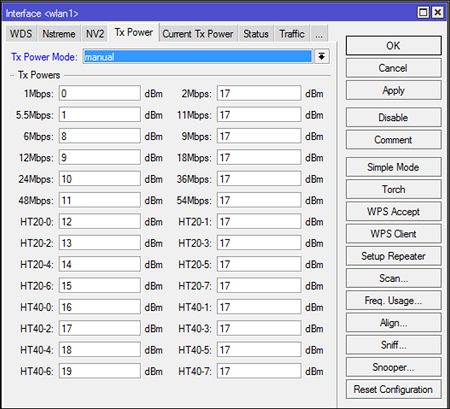The height and width of the screenshot is (409, 450).
Task: Click Reset Configuration button
Action: [x=393, y=389]
